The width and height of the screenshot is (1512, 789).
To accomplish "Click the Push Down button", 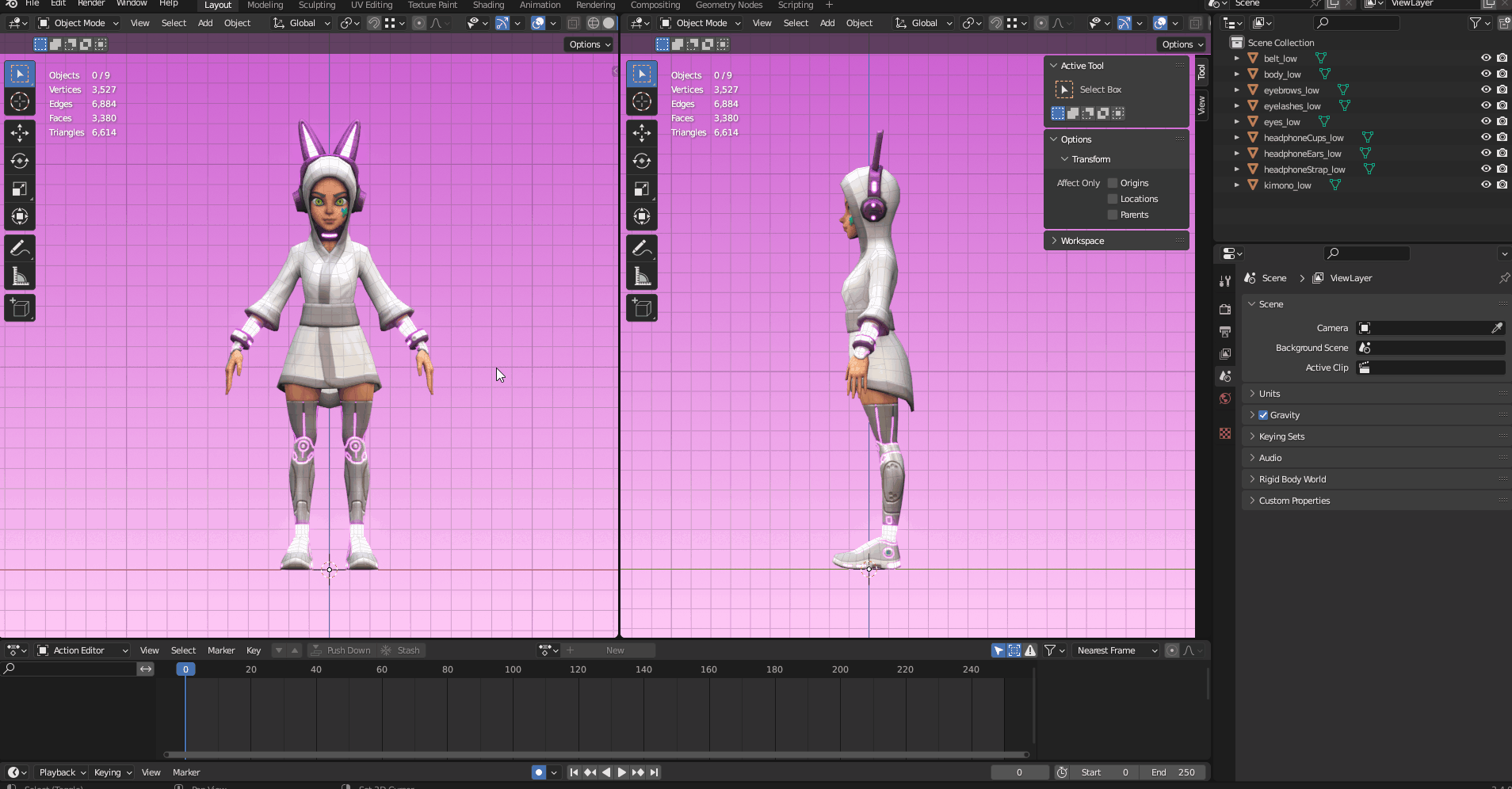I will [341, 650].
